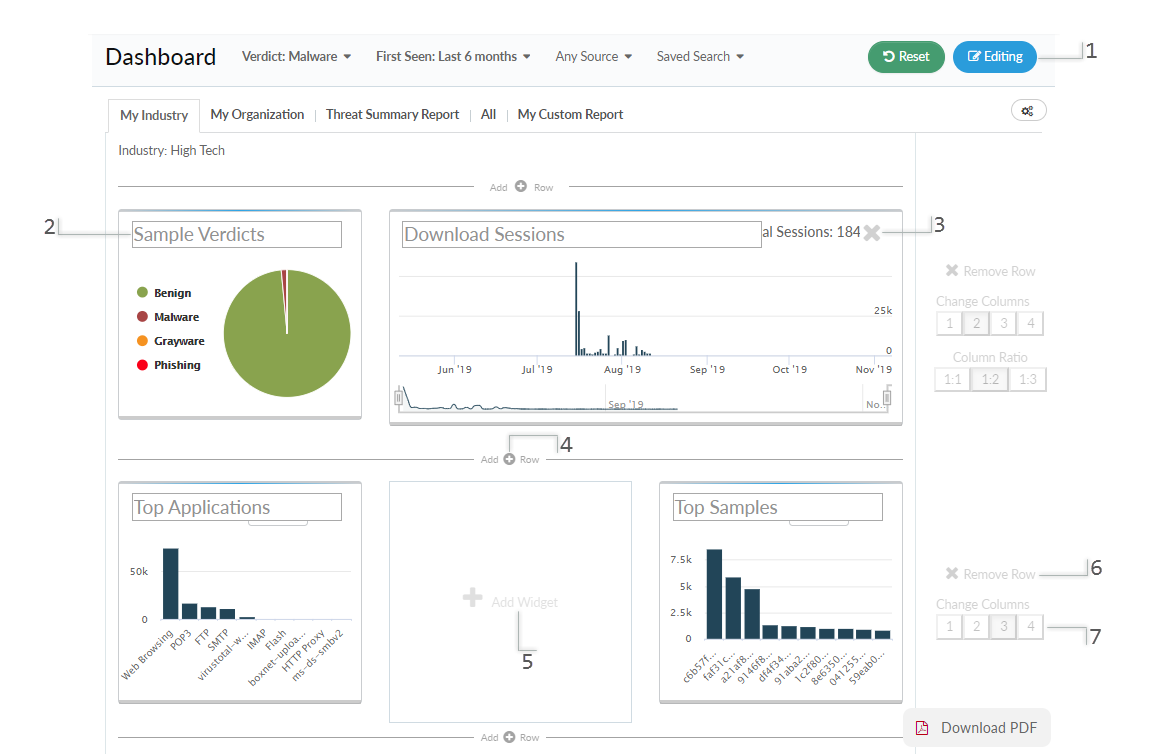Select the My Custom Report tab
This screenshot has height=754, width=1152.
(x=570, y=115)
